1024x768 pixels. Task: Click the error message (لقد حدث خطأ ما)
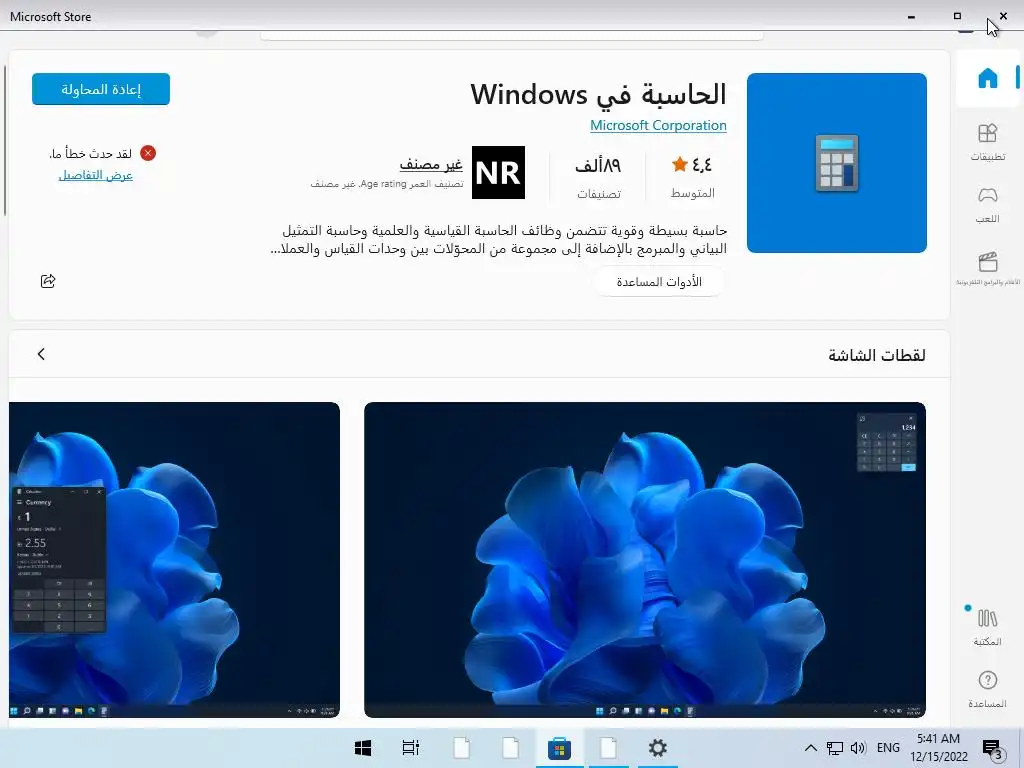pyautogui.click(x=91, y=153)
